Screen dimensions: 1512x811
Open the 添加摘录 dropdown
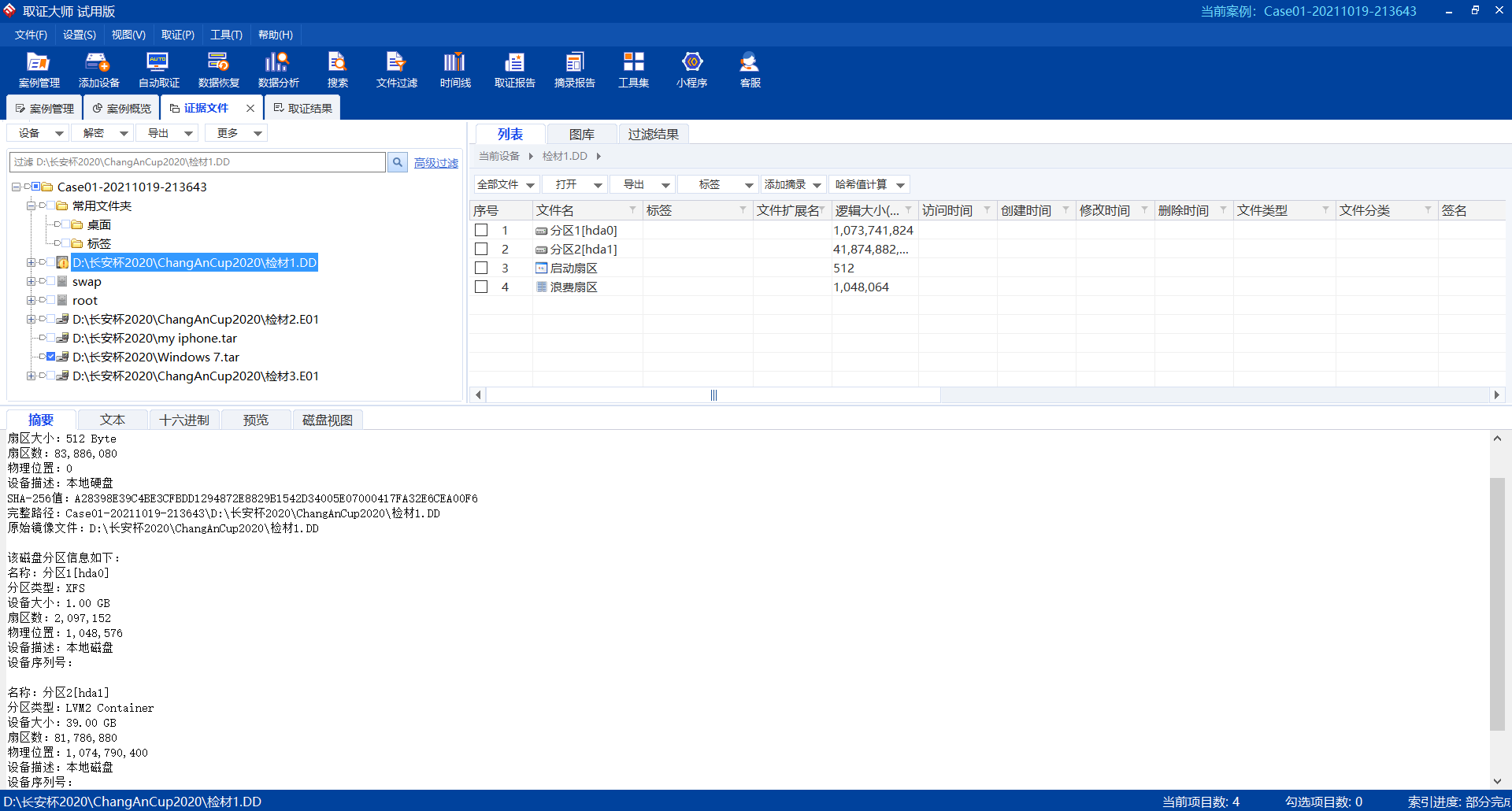tap(793, 184)
